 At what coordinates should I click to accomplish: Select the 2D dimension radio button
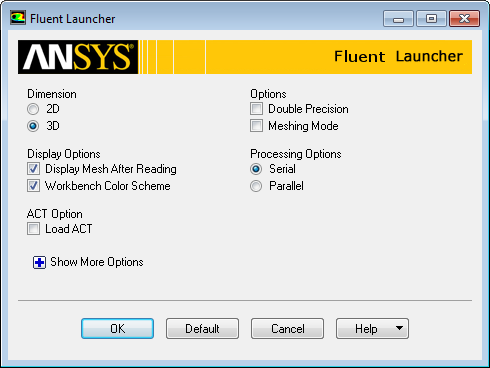click(x=33, y=109)
